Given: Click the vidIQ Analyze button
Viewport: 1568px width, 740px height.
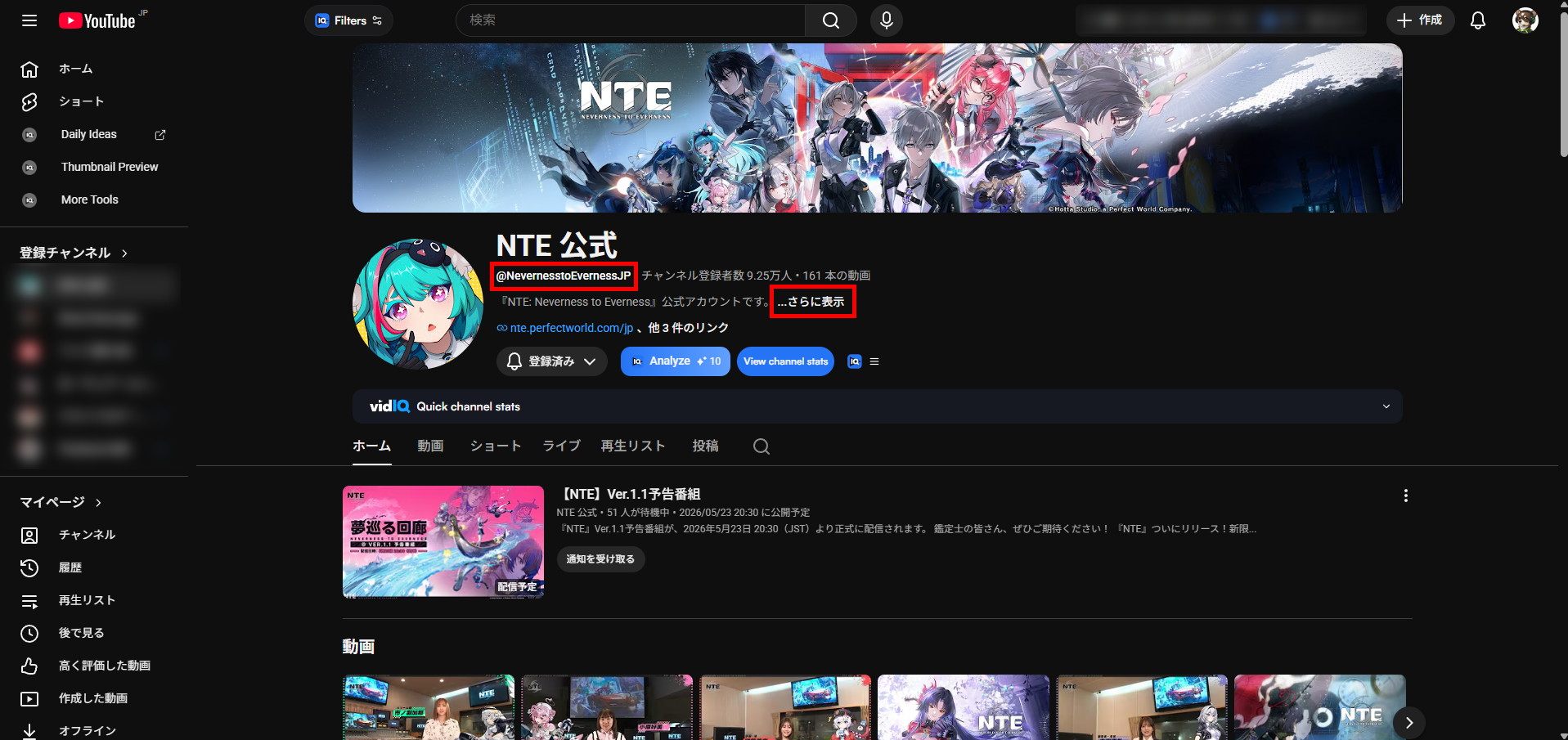Looking at the screenshot, I should point(675,361).
